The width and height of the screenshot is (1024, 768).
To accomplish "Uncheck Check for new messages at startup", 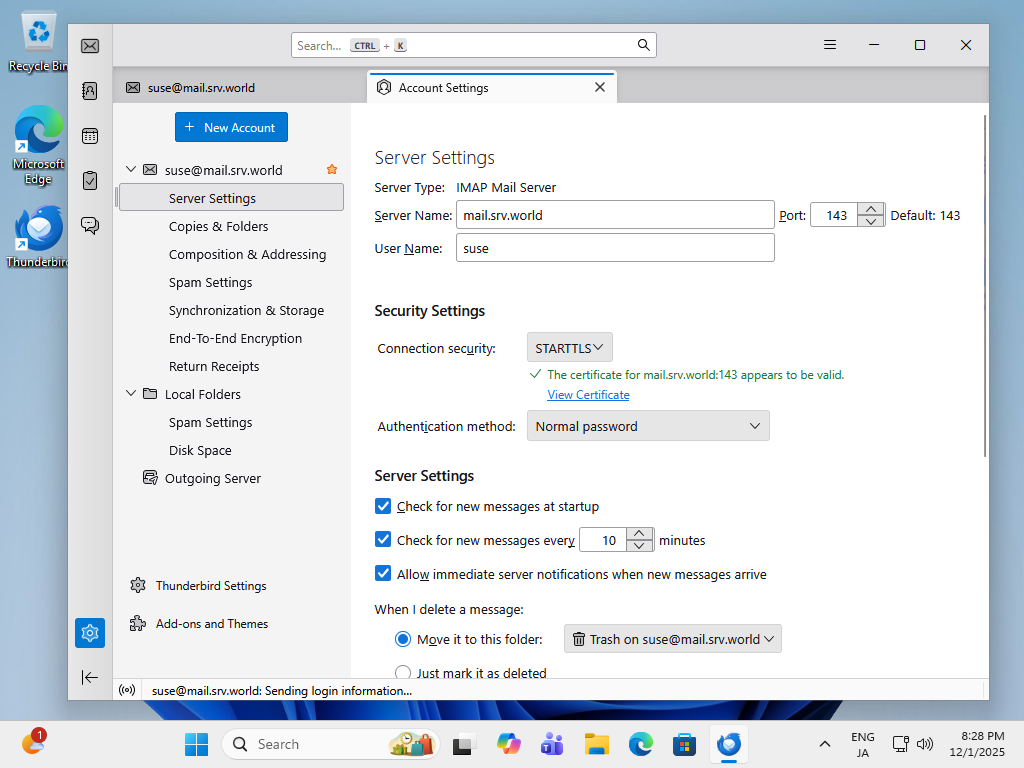I will click(383, 506).
